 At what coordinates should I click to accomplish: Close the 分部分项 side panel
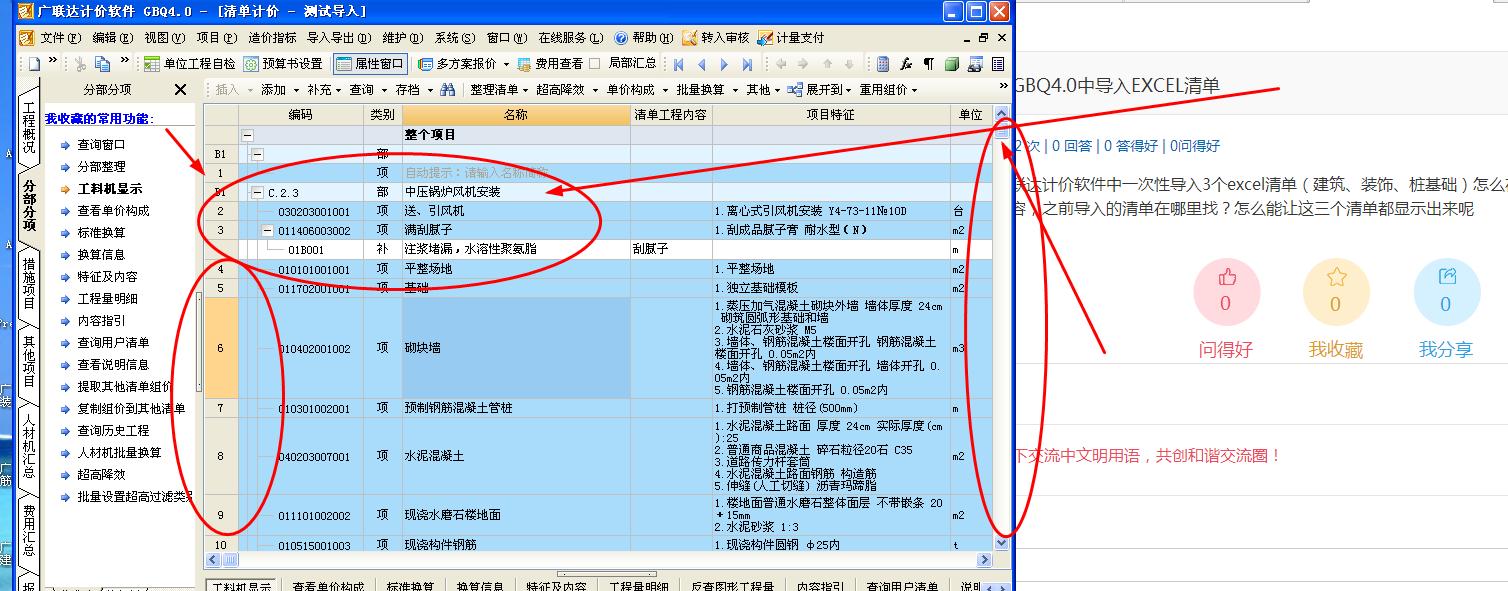(x=180, y=89)
